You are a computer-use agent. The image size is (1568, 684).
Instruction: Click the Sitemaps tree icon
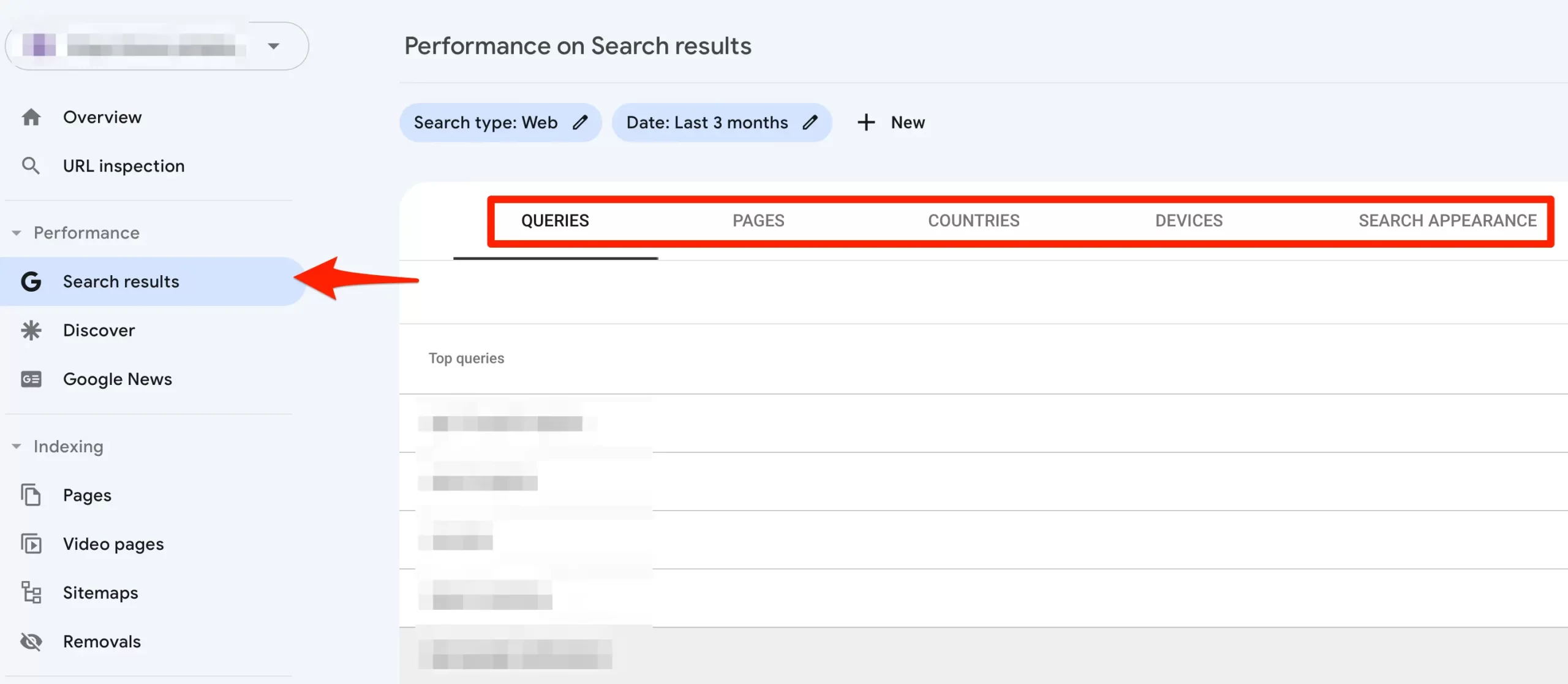tap(31, 593)
